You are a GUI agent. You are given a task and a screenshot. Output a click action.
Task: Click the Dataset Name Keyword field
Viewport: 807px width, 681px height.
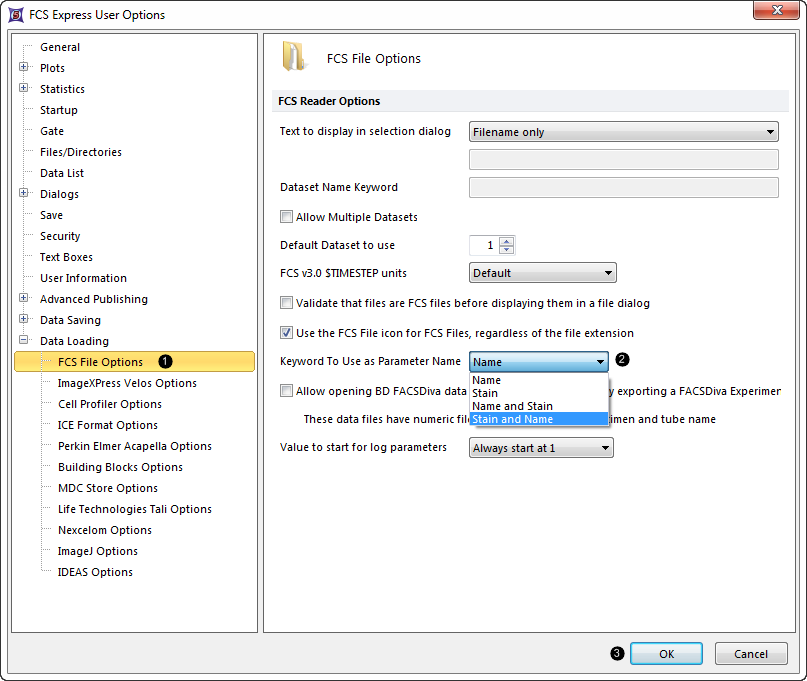[623, 188]
